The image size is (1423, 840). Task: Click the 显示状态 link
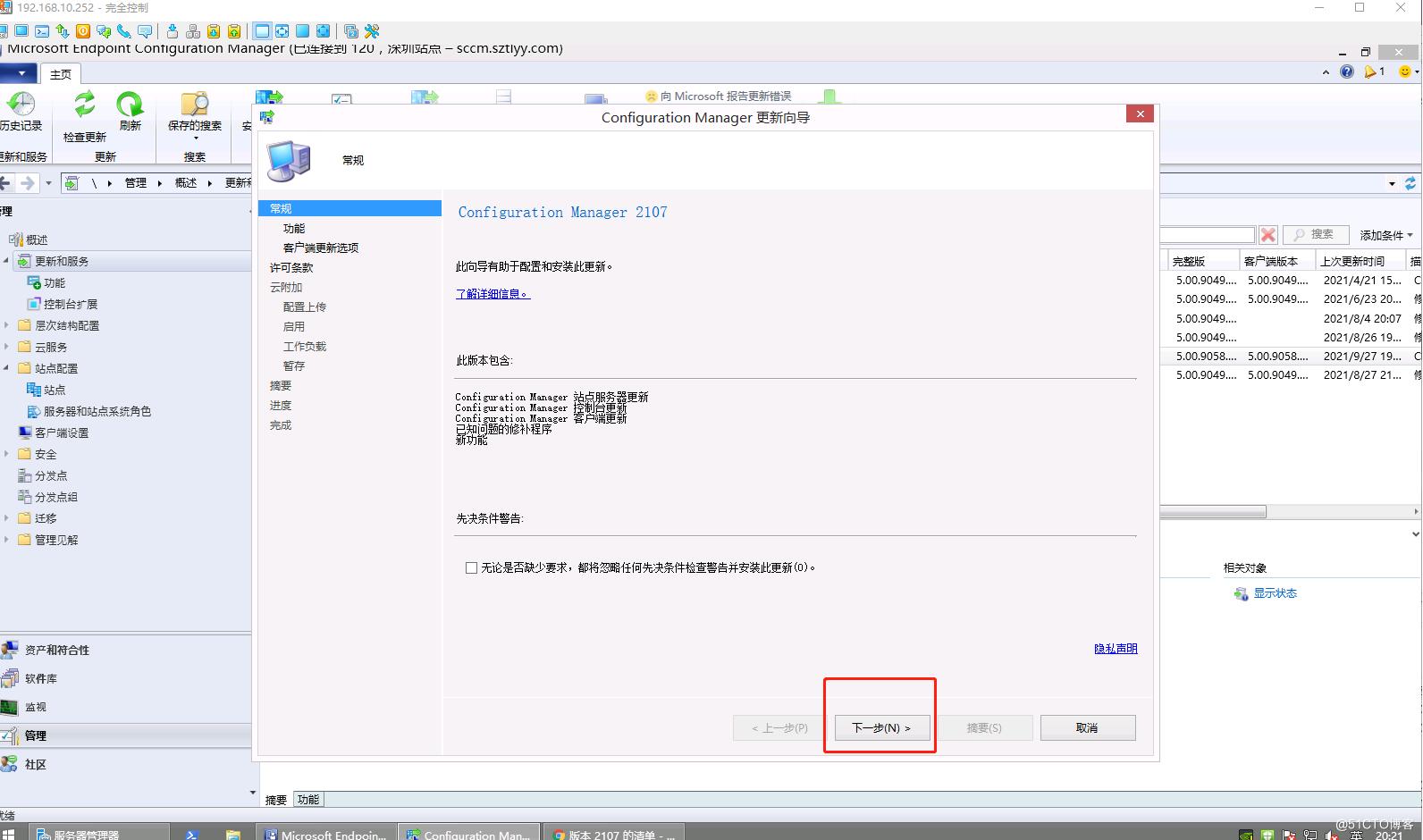(1275, 593)
